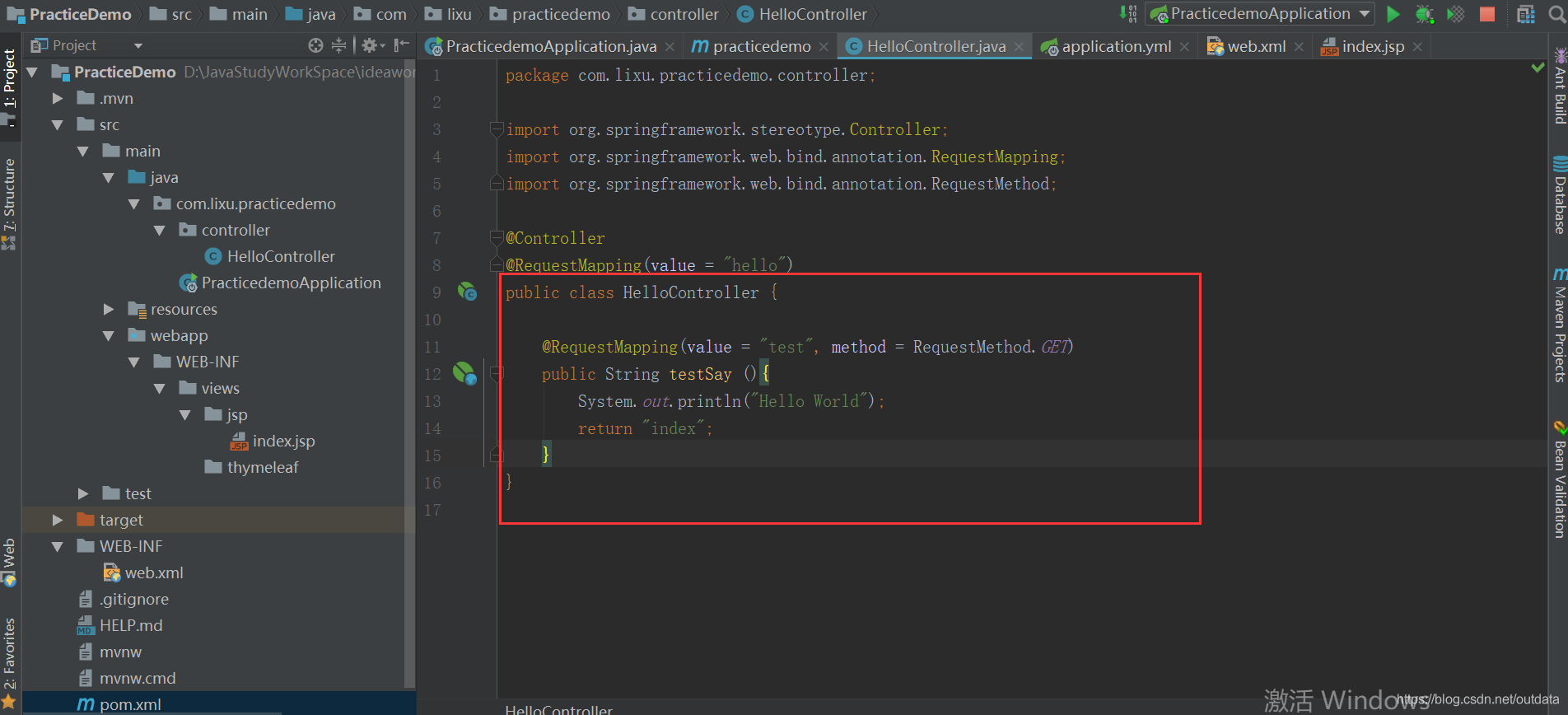Viewport: 1568px width, 715px height.
Task: Open the Database side panel
Action: 1559,195
